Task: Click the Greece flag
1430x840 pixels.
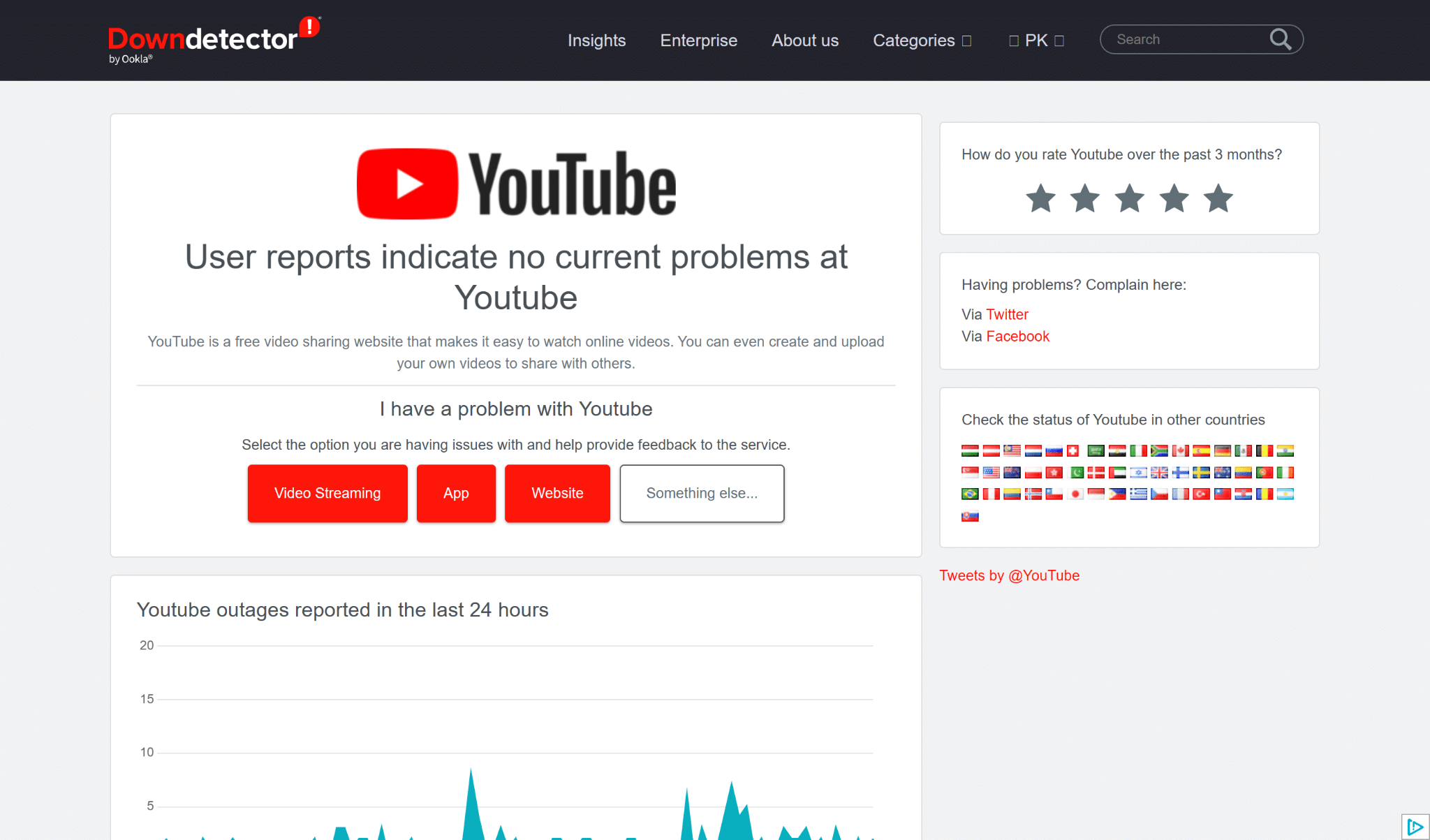Action: [1138, 494]
